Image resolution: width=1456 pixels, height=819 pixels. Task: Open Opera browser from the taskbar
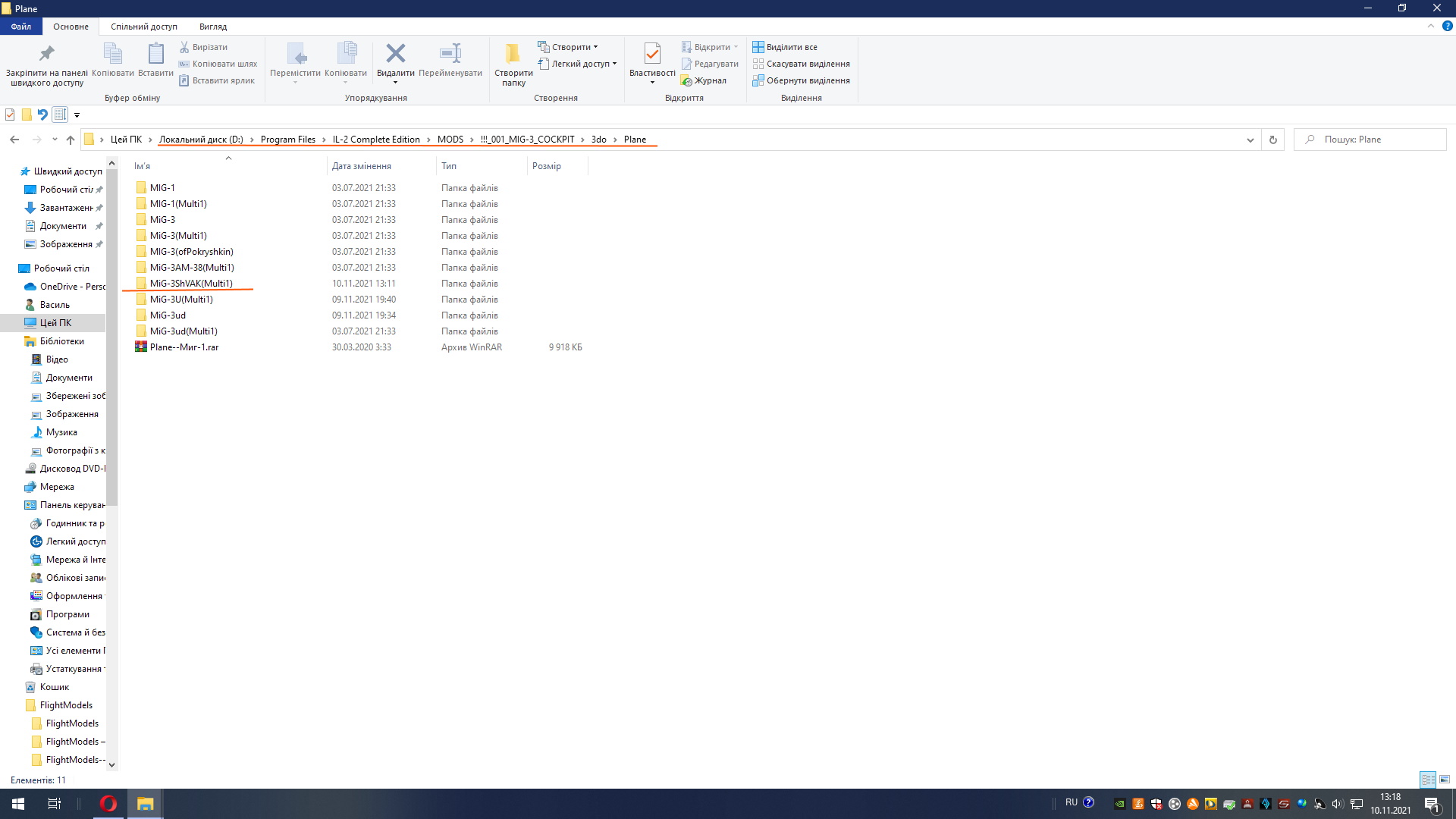pos(108,804)
